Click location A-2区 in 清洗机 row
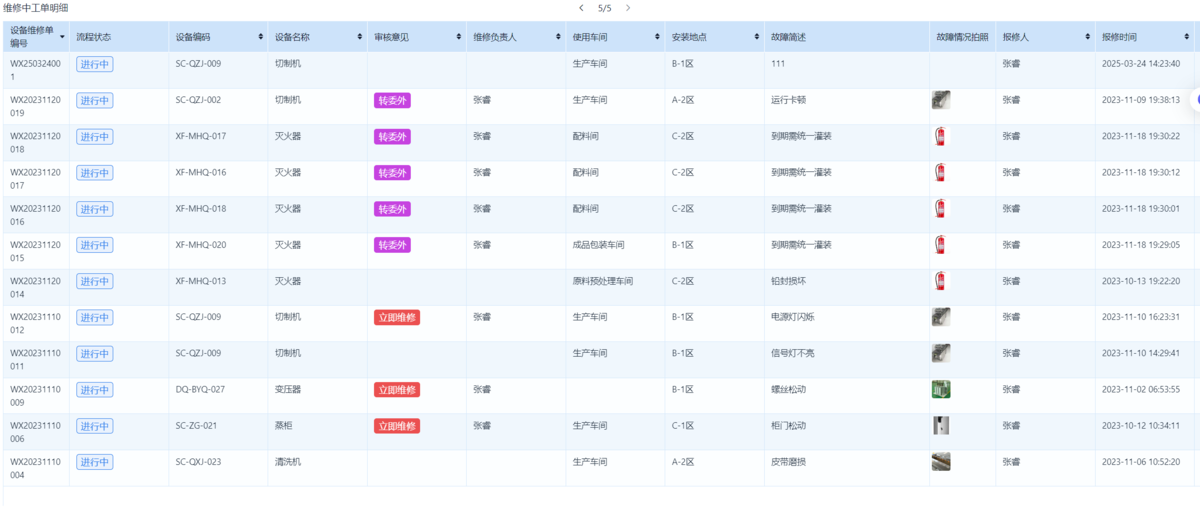The height and width of the screenshot is (507, 1200). [683, 462]
